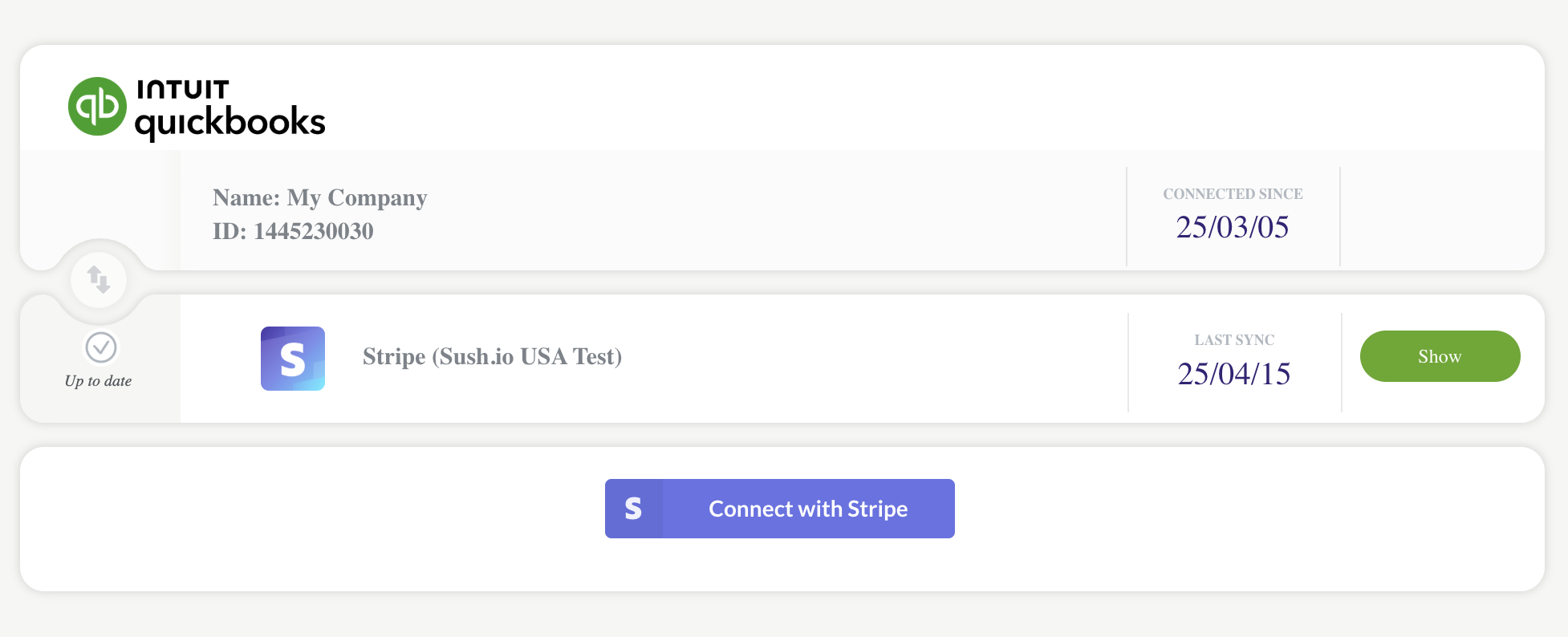Click the Connect with Stripe label text
This screenshot has width=1568, height=637.
tap(808, 509)
